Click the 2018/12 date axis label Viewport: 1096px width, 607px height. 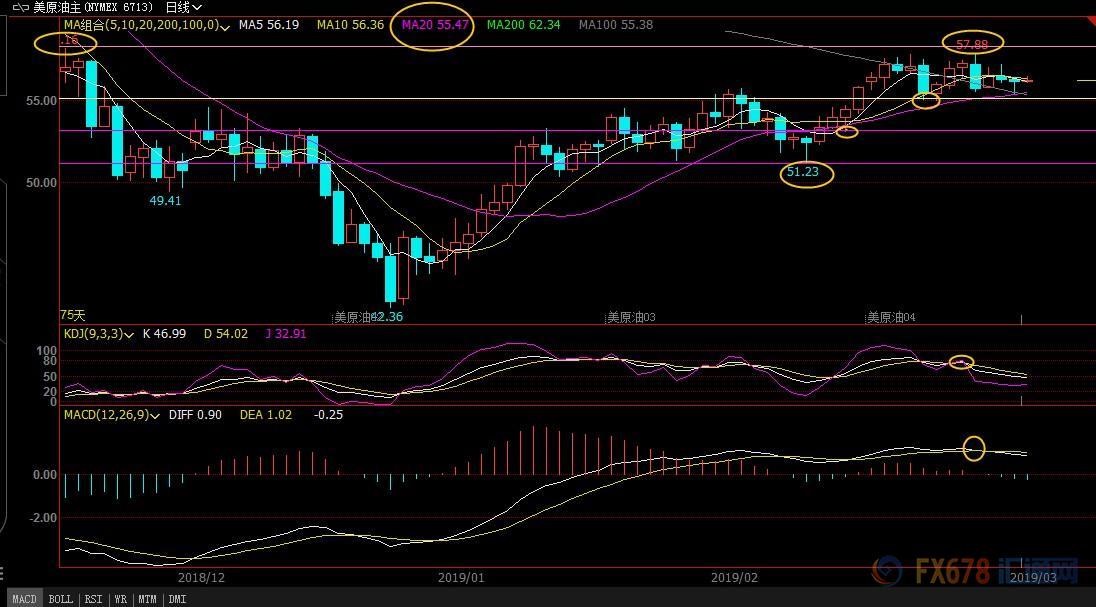[201, 578]
